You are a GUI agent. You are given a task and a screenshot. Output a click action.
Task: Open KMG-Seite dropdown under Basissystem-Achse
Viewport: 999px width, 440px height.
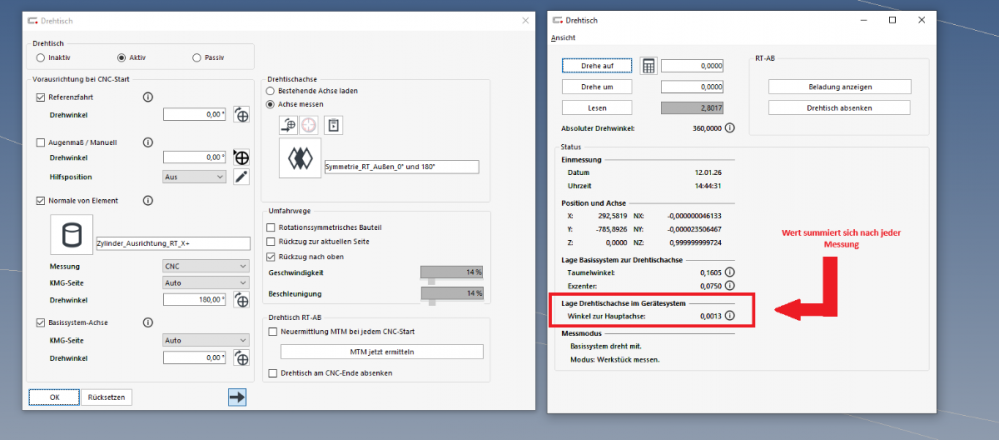pos(204,340)
